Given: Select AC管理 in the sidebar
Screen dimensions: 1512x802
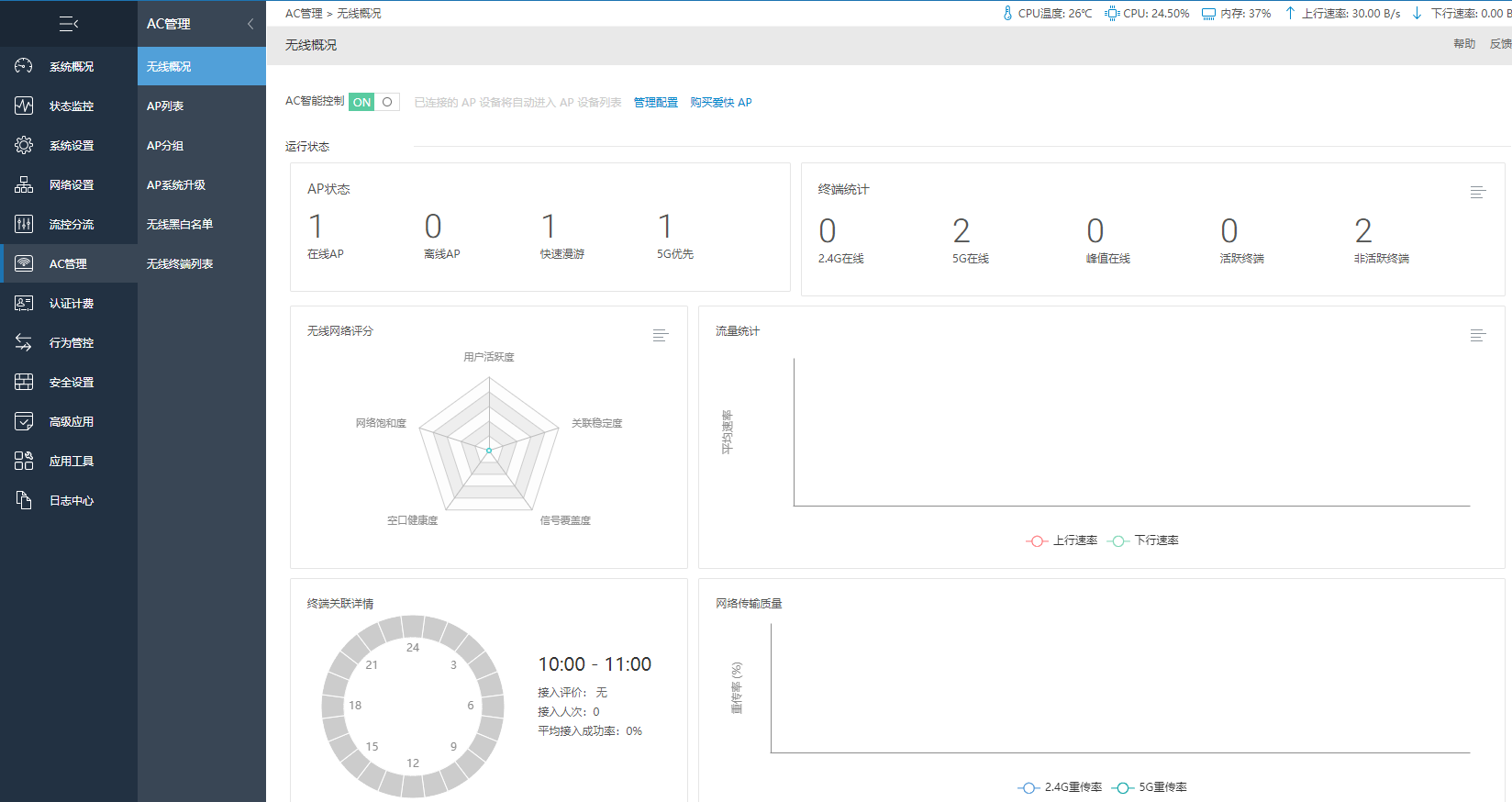Looking at the screenshot, I should click(x=69, y=263).
